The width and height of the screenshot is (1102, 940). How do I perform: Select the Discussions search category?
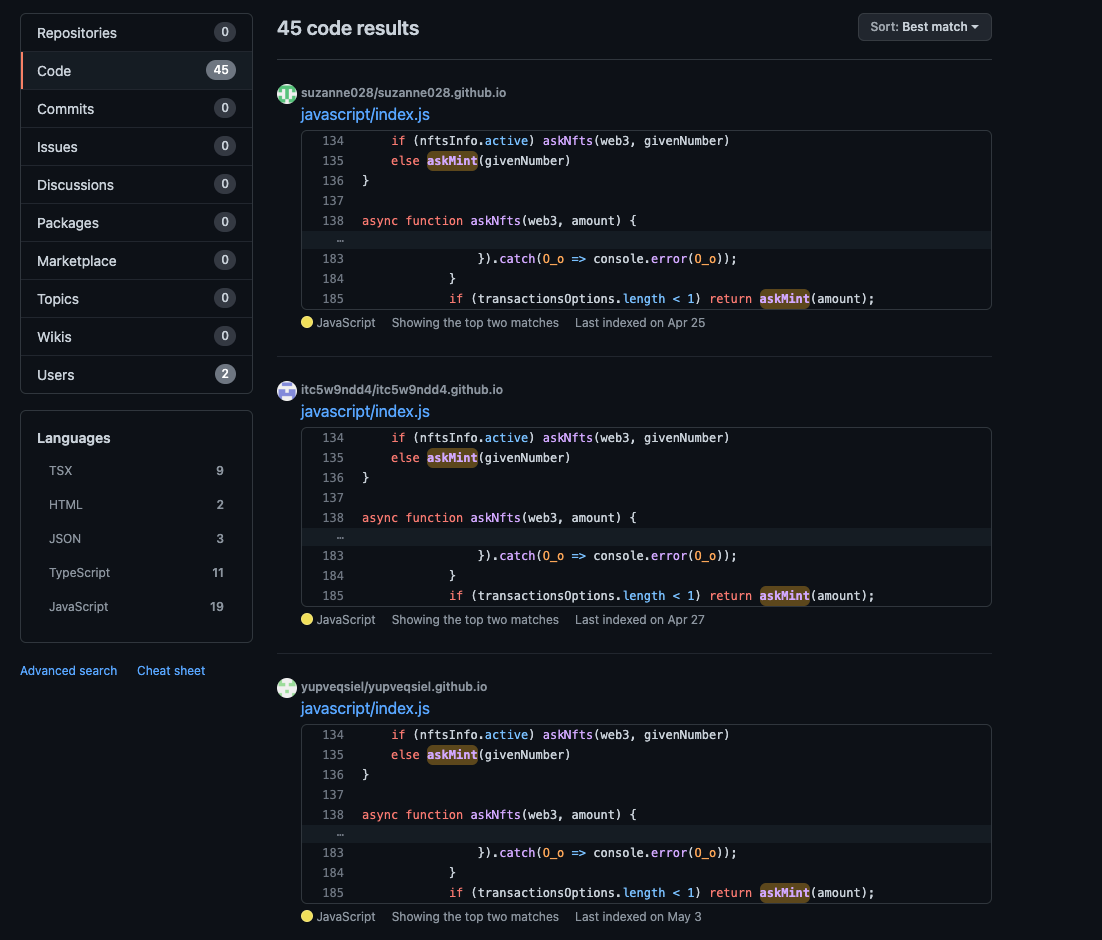136,184
